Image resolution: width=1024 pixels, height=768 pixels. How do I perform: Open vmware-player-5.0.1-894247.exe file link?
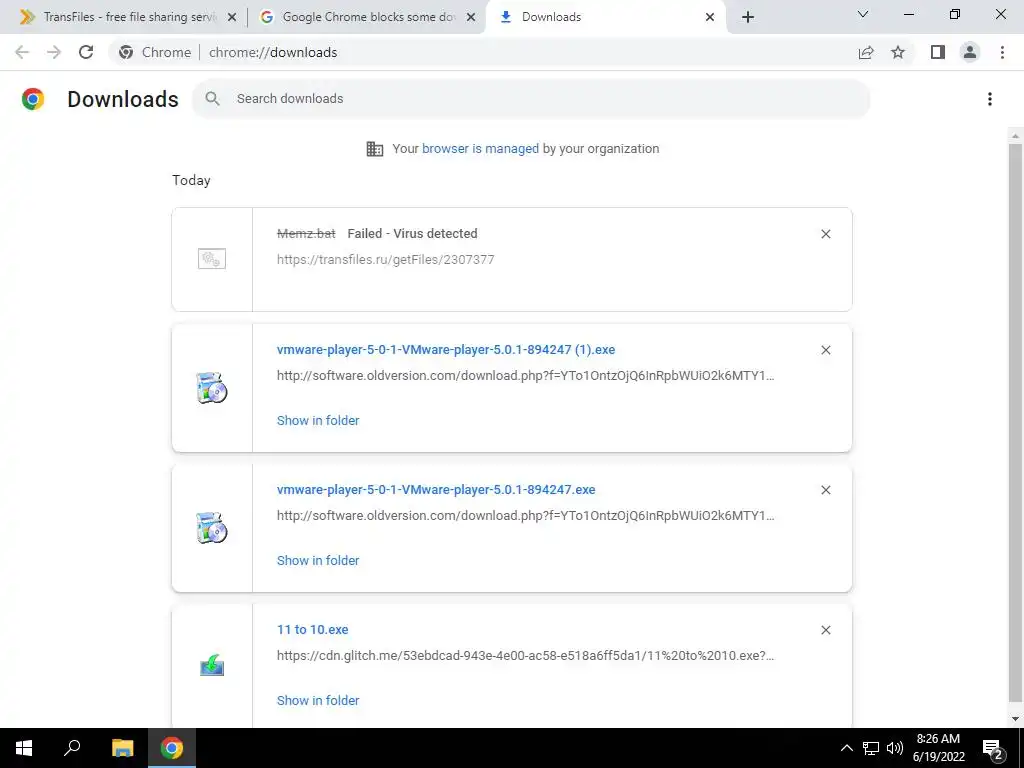tap(436, 489)
